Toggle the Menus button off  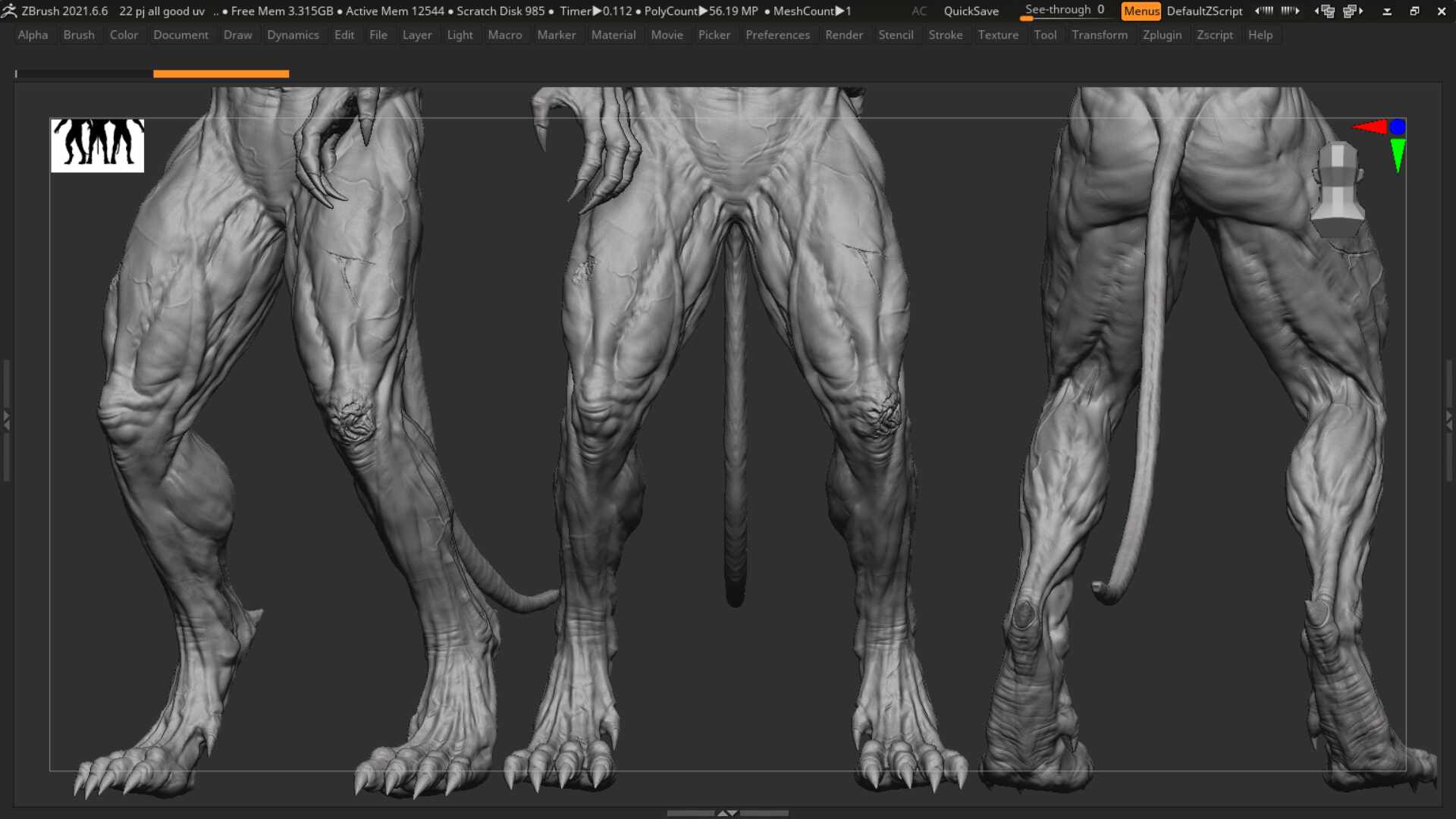click(1141, 11)
